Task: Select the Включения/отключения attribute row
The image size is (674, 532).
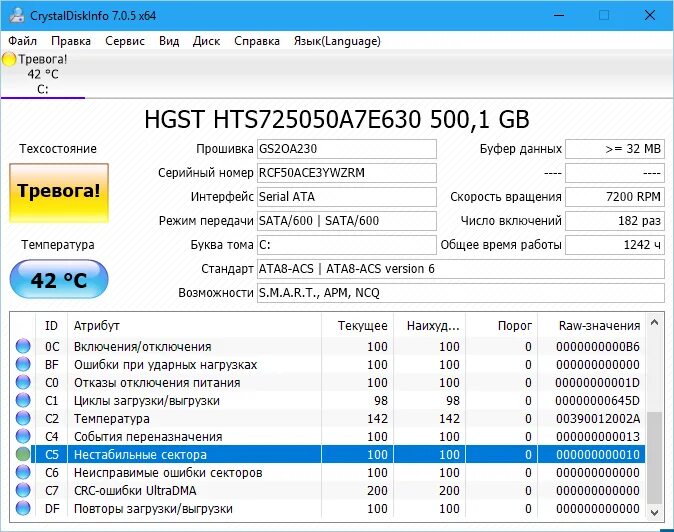Action: (x=328, y=346)
